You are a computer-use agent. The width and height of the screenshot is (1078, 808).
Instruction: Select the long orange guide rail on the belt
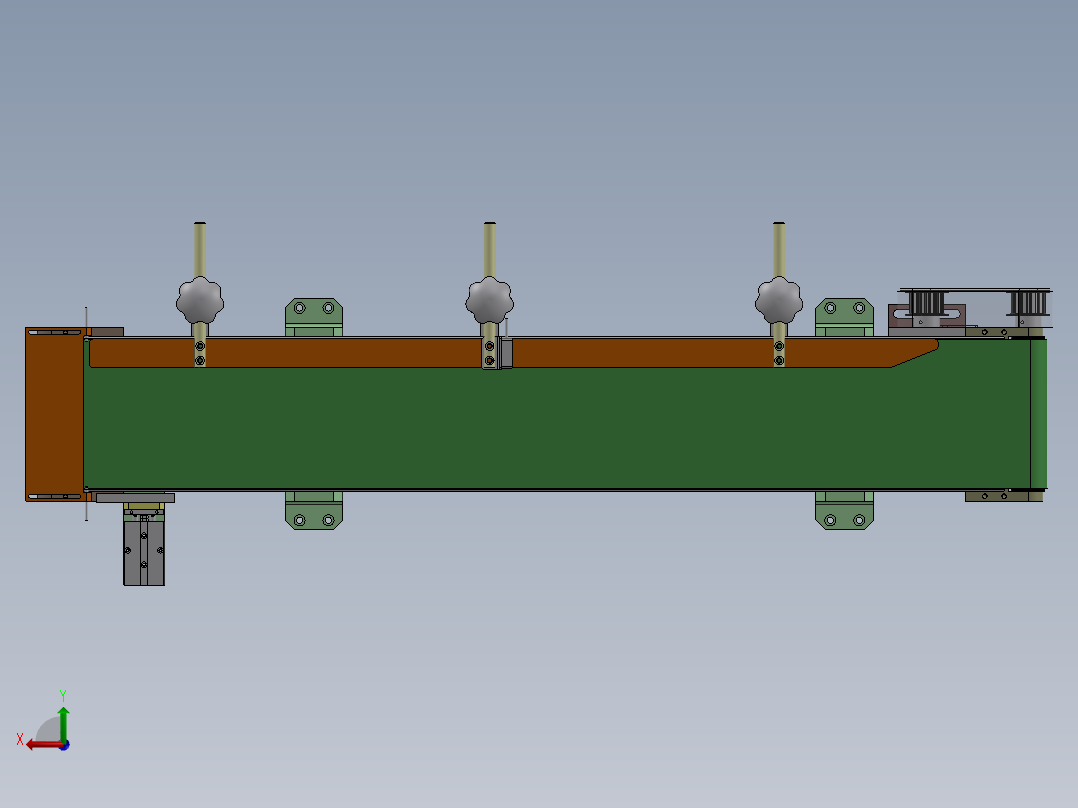tap(512, 353)
